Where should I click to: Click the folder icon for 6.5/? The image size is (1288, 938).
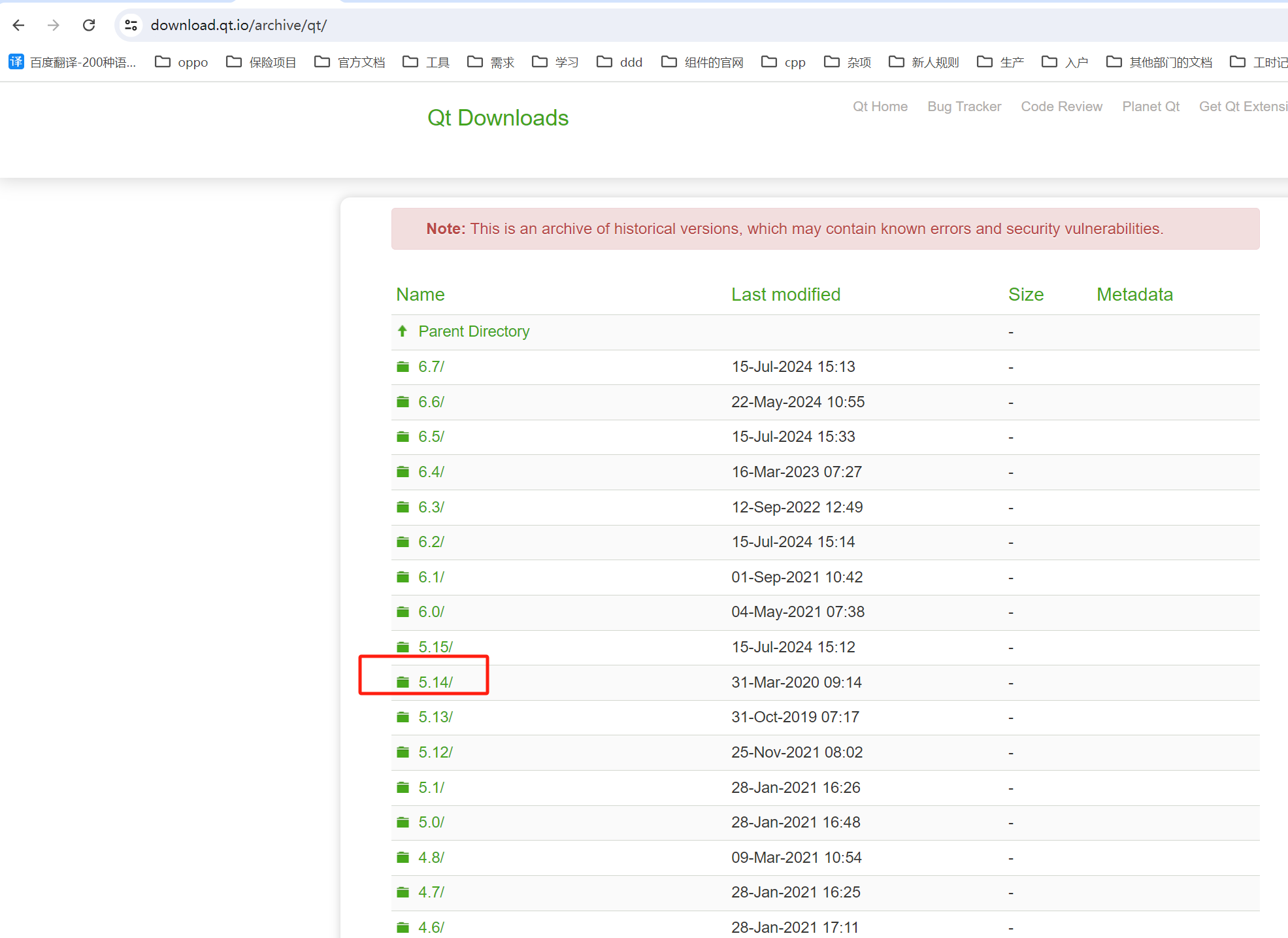403,437
